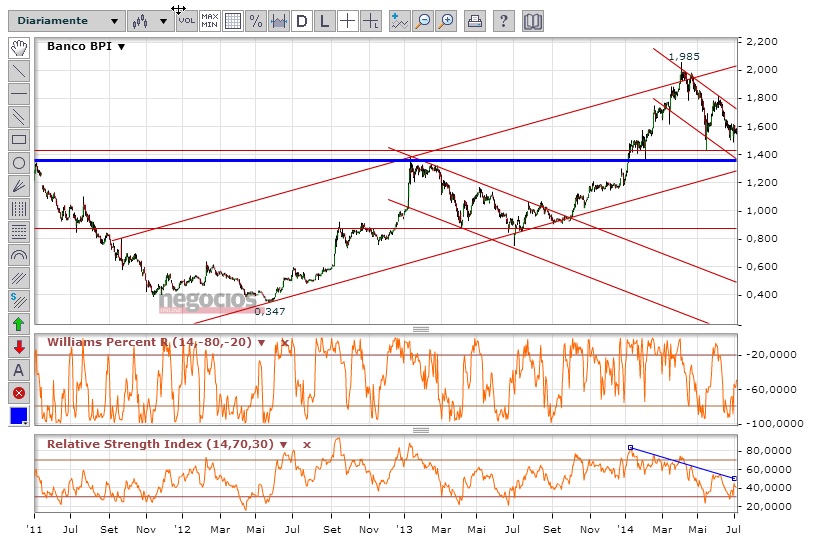
Task: Click the 1,985 high price label
Action: tap(684, 56)
